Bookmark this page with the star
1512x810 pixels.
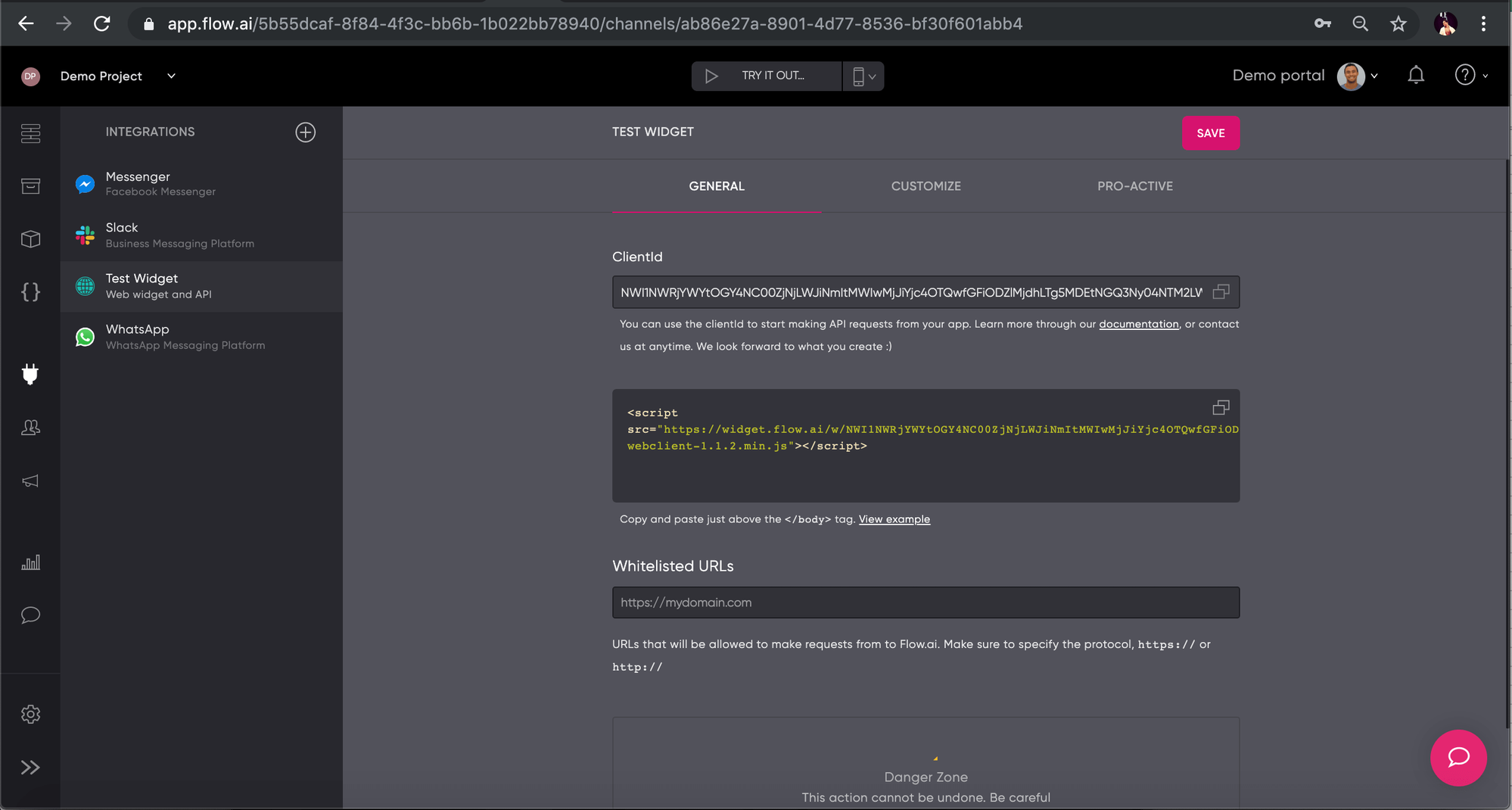pyautogui.click(x=1398, y=23)
